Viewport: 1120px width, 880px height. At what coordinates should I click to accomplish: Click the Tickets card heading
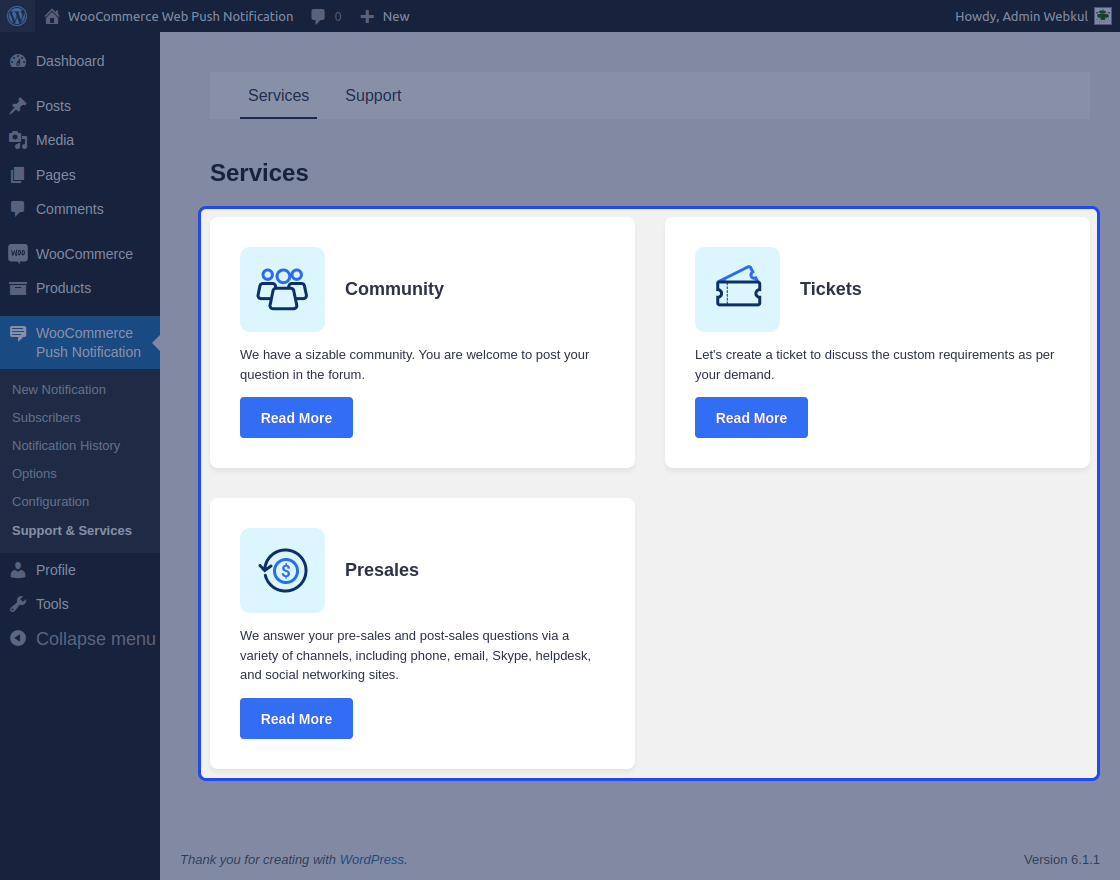[831, 289]
